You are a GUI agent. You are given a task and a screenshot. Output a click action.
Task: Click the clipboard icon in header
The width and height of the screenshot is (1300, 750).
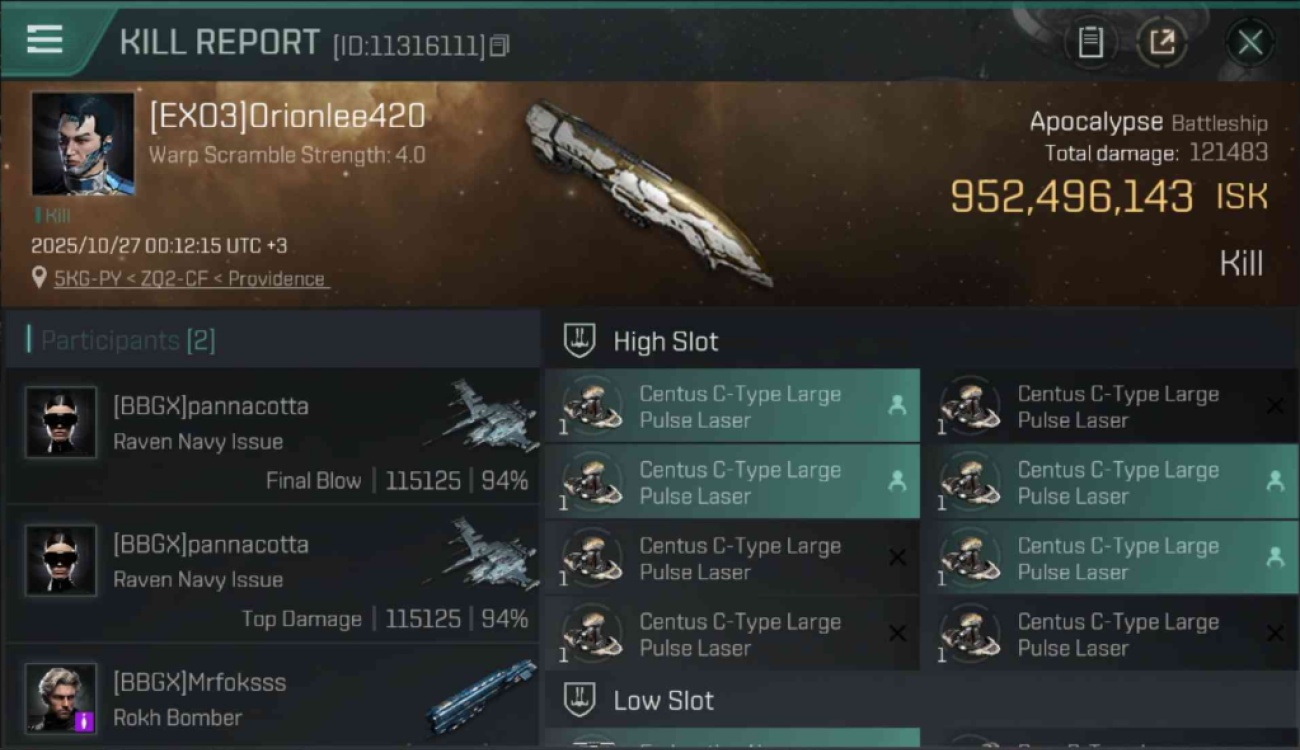coord(1090,43)
